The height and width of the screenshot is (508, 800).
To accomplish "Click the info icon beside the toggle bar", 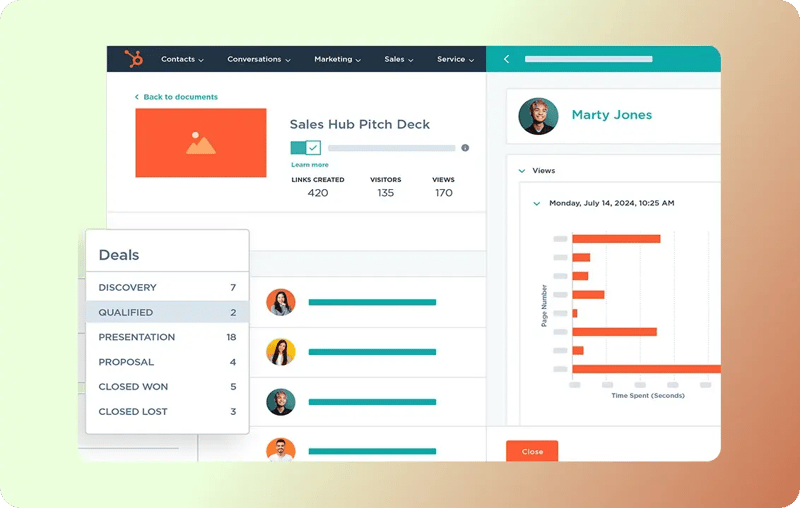I will (465, 148).
